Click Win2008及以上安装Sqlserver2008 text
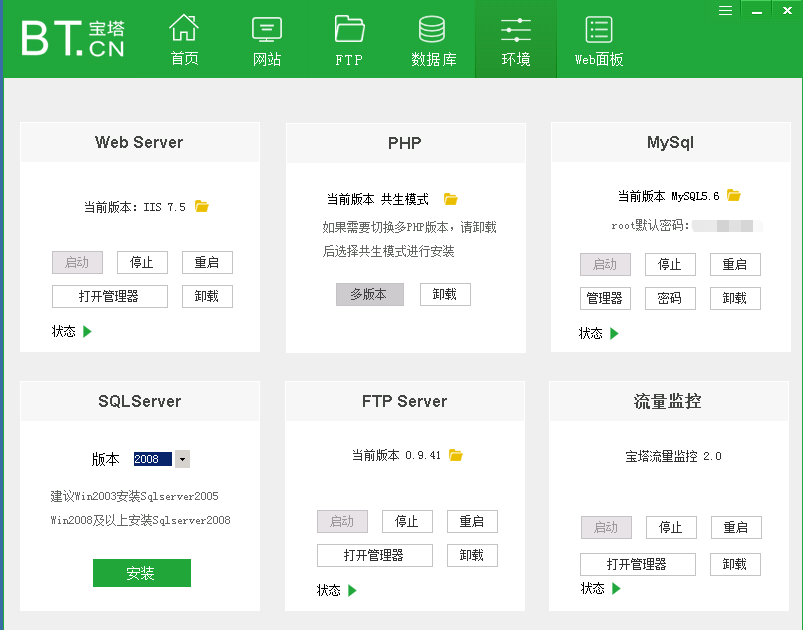Viewport: 803px width, 630px height. 140,520
